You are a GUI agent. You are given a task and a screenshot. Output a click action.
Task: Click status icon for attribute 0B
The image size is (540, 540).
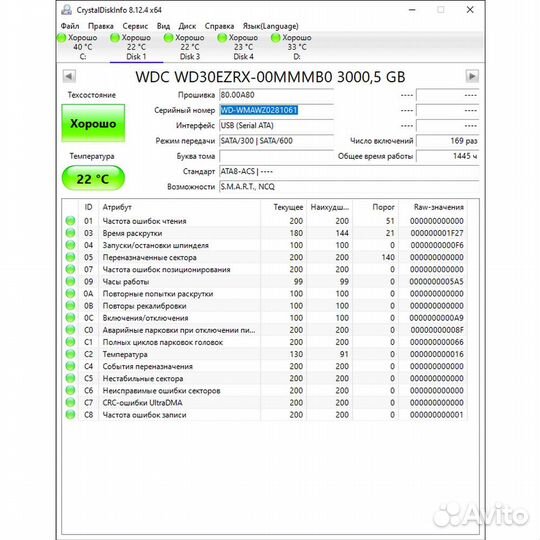click(x=71, y=305)
